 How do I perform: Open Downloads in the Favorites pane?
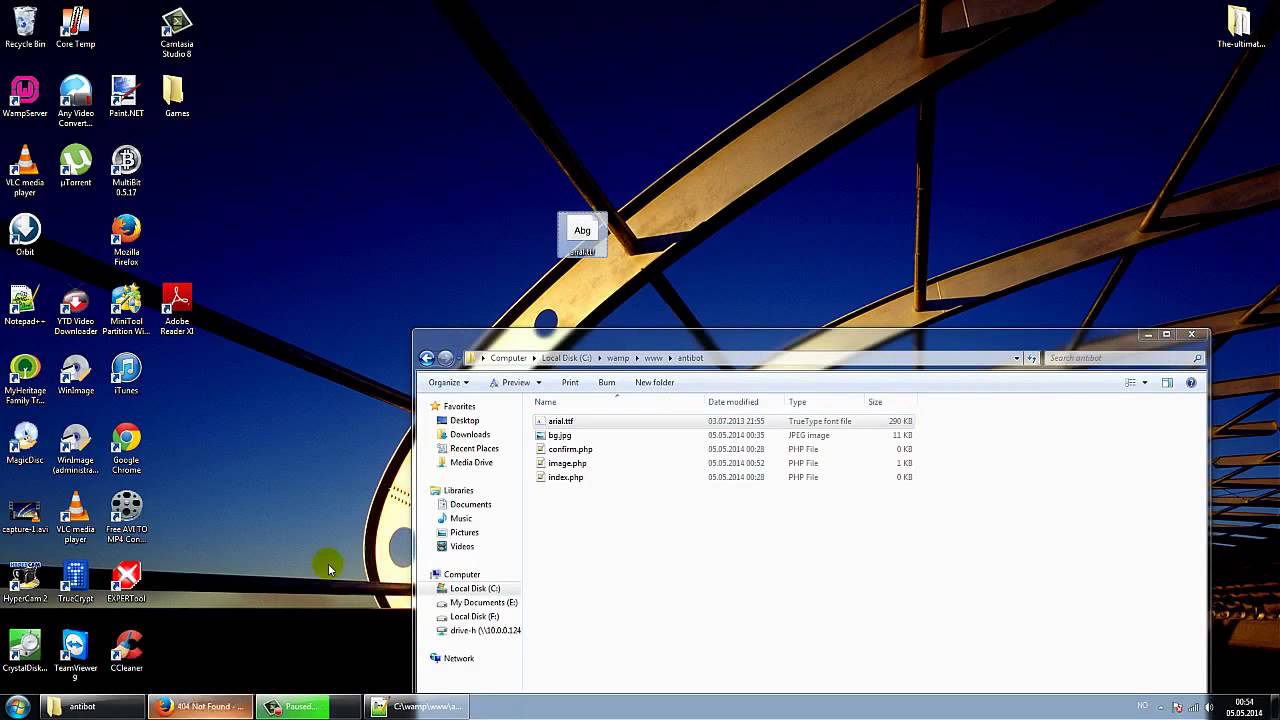pos(469,434)
